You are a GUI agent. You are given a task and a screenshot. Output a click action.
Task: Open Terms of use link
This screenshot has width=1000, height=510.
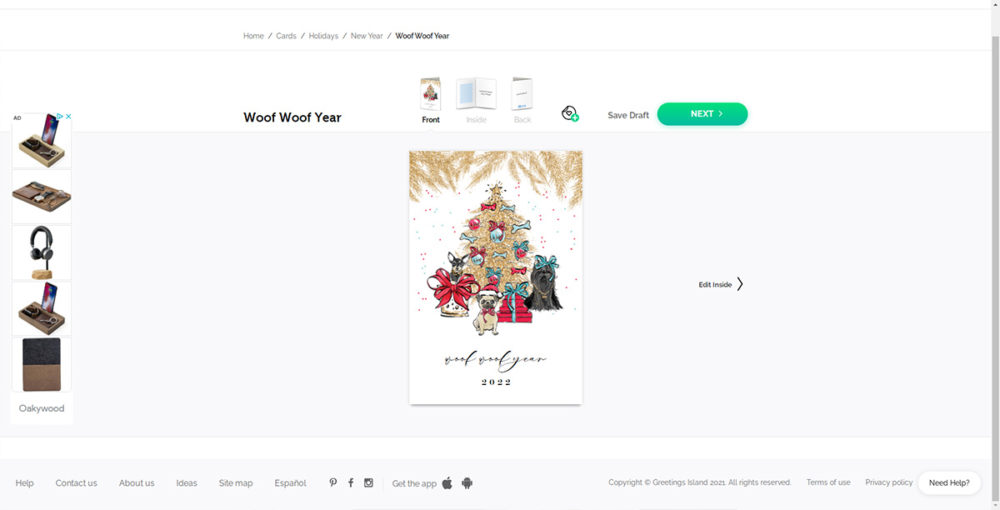coord(828,483)
